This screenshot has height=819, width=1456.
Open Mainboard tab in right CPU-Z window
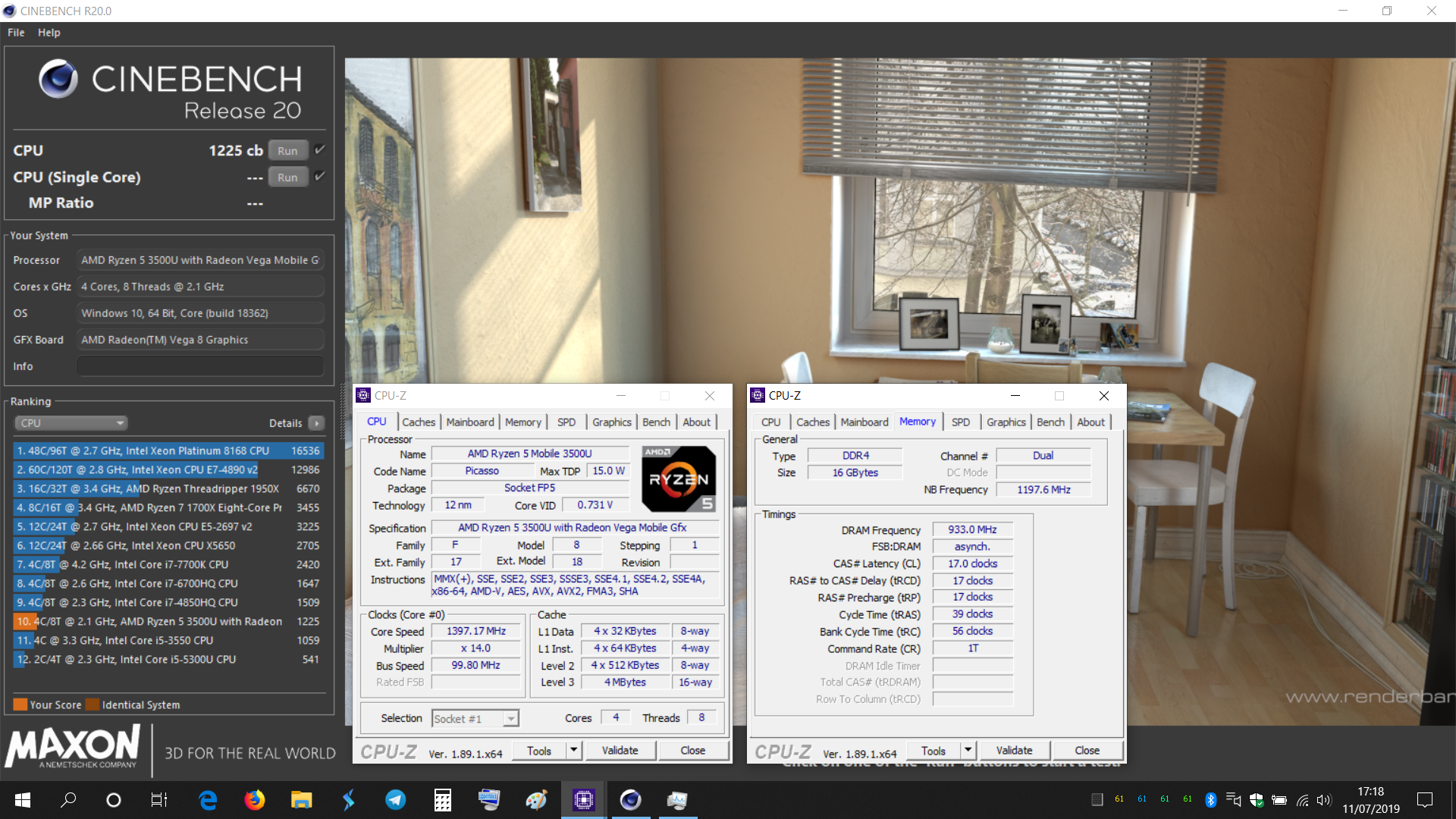pos(864,422)
